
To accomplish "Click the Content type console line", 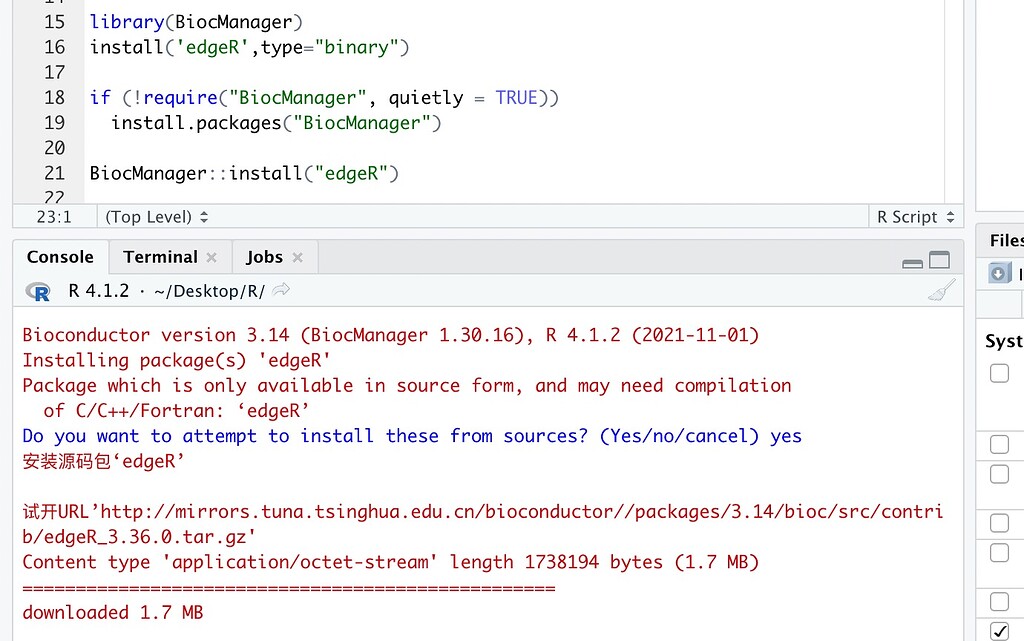I will coord(391,562).
